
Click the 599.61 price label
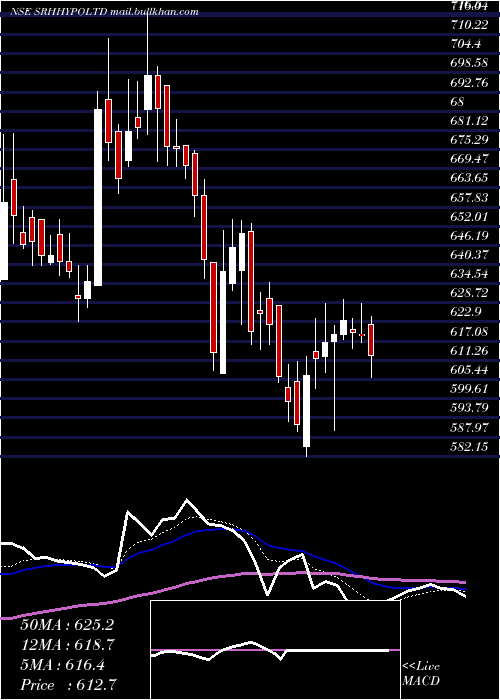(x=470, y=388)
